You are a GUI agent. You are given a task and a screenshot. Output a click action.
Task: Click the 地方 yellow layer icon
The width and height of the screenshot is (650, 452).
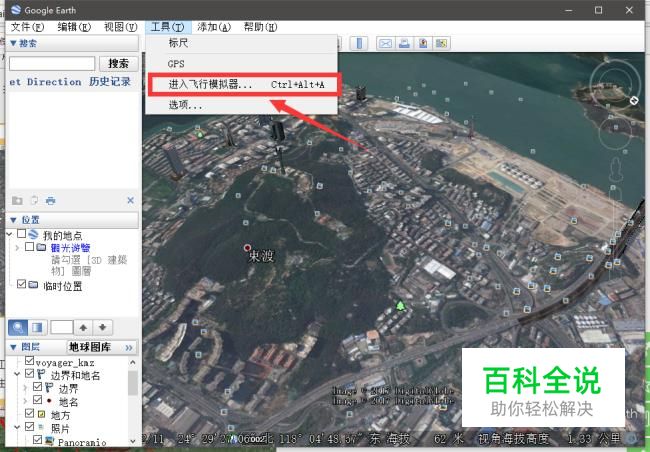[x=41, y=414]
